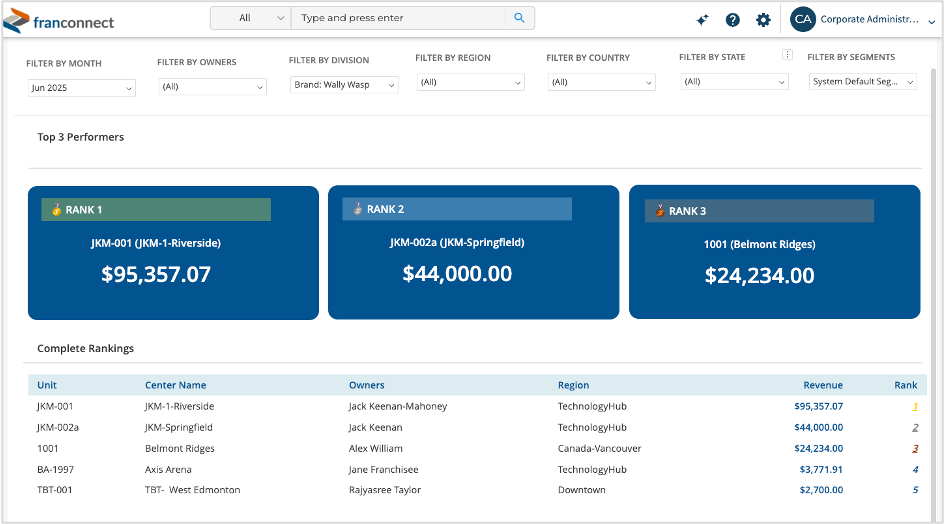The image size is (944, 524).
Task: Open the Filter by Segments dropdown
Action: pyautogui.click(x=862, y=82)
